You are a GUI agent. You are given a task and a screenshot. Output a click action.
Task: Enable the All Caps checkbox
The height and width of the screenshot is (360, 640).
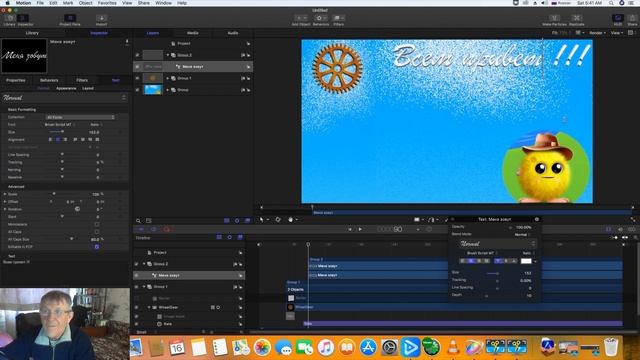point(97,232)
